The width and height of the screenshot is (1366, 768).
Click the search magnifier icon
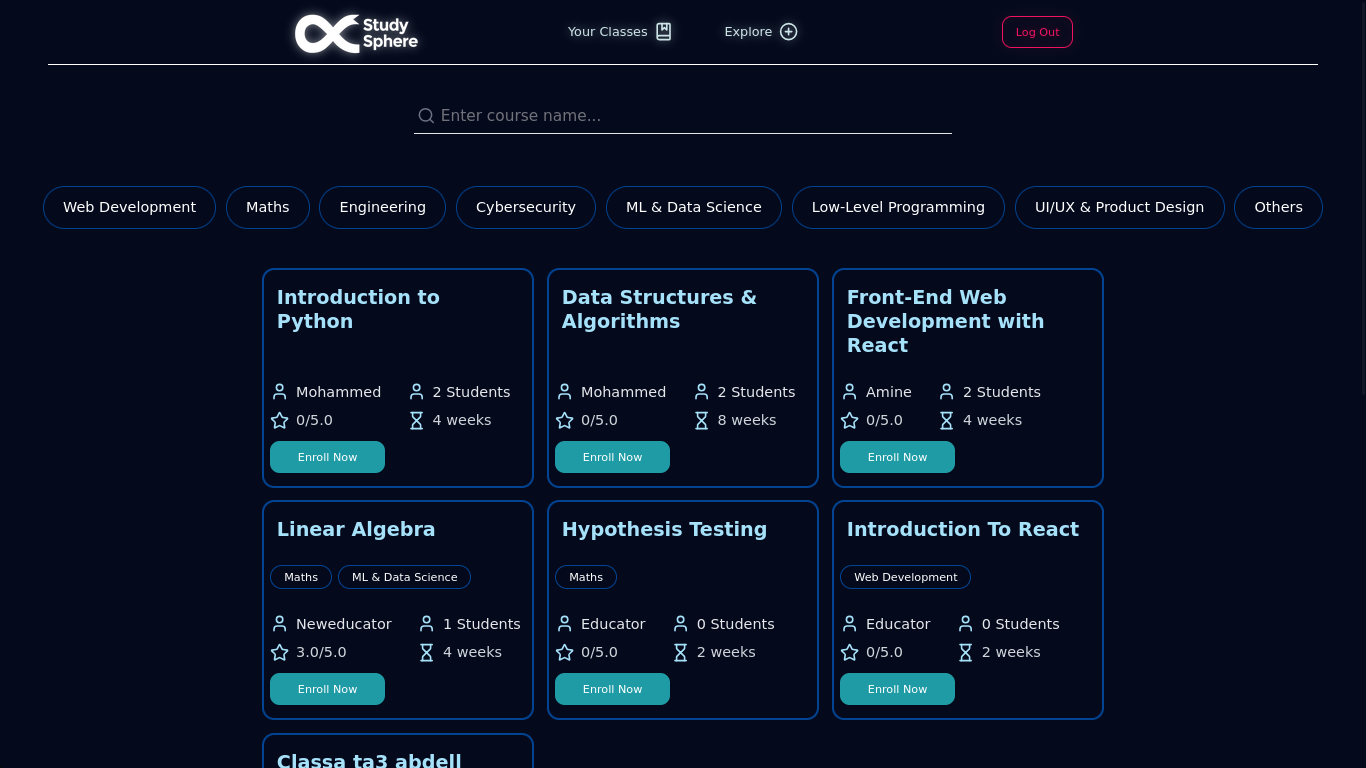[426, 116]
